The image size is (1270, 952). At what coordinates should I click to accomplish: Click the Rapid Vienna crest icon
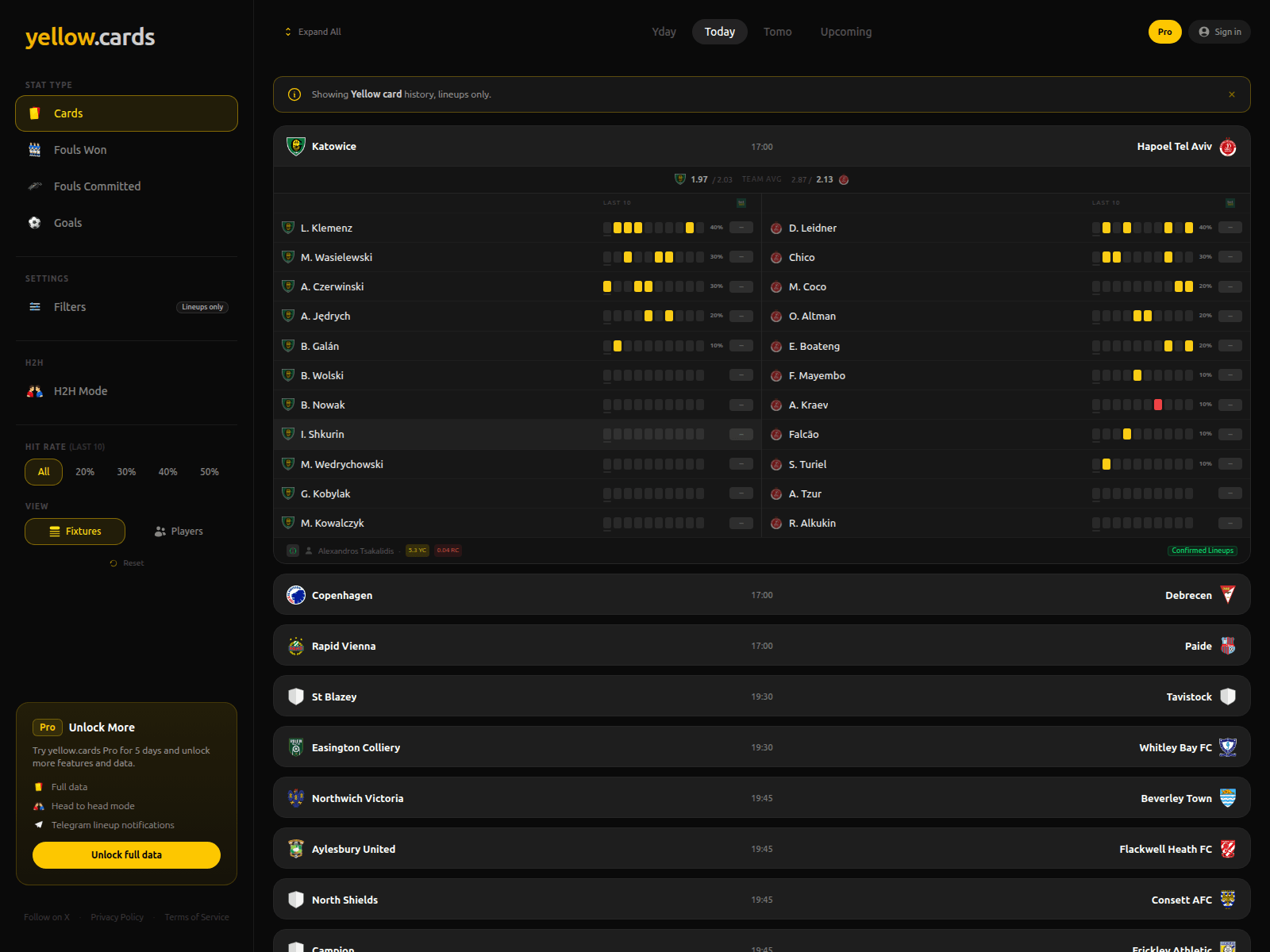coord(296,646)
